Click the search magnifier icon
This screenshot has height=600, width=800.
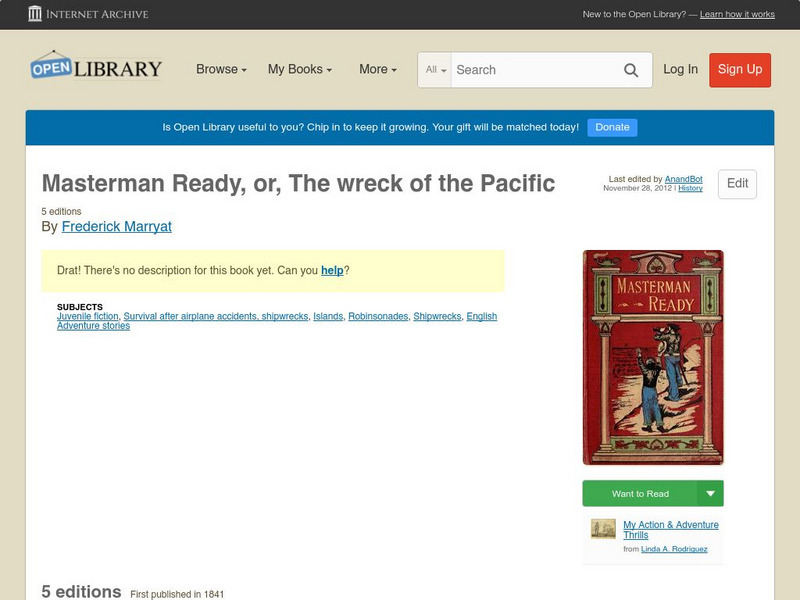click(x=631, y=70)
